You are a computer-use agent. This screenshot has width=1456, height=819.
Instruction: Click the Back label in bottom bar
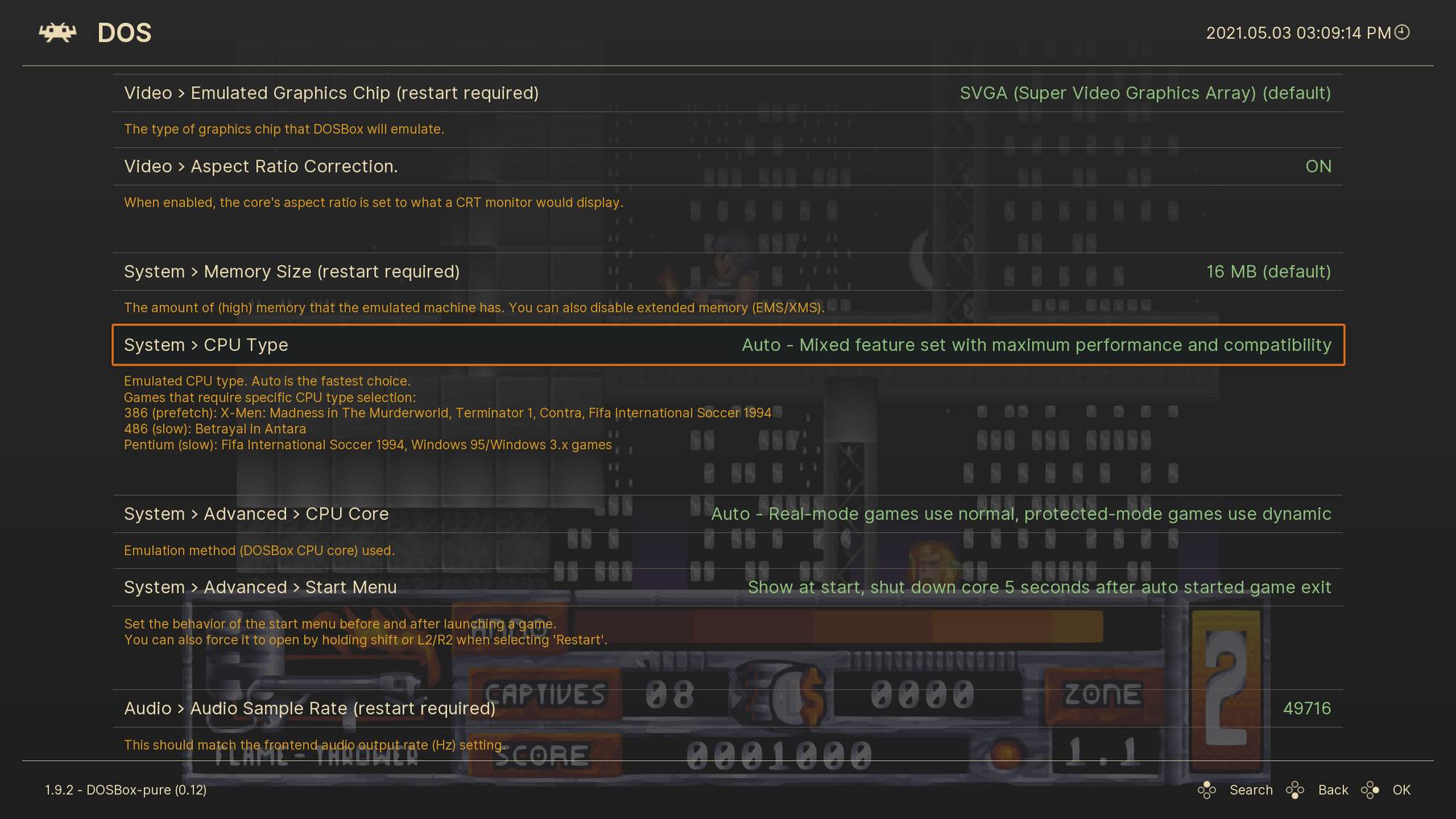pyautogui.click(x=1333, y=790)
